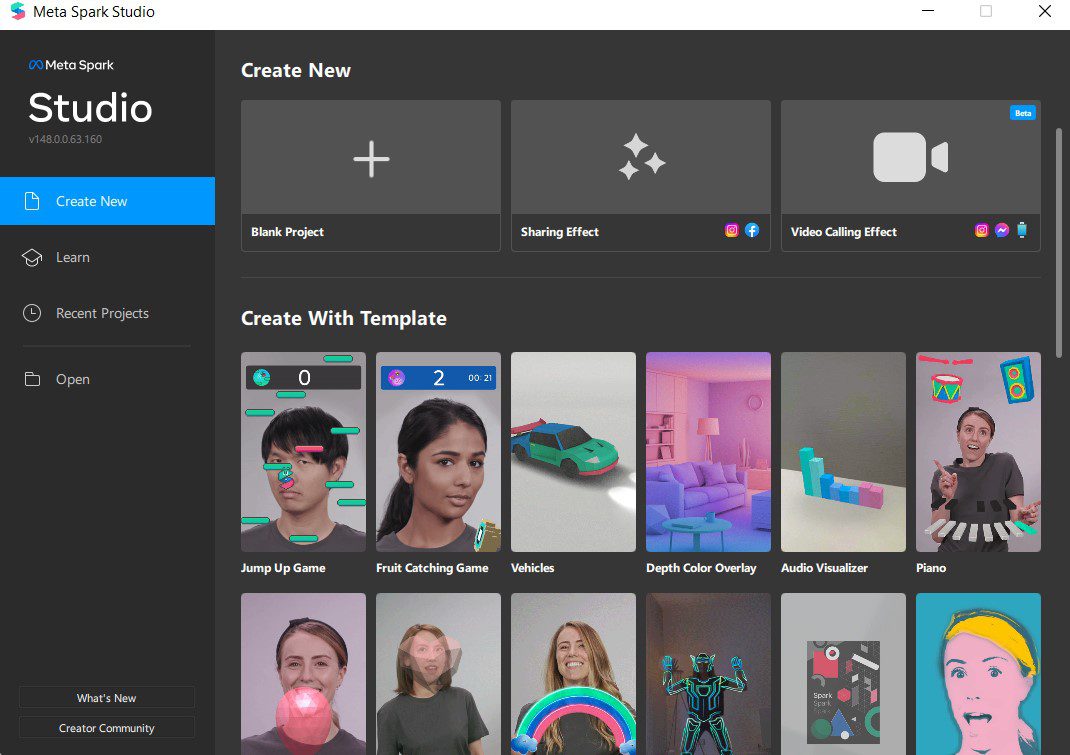The width and height of the screenshot is (1070, 755).
Task: Click the sparkle stars Sharing Effect icon
Action: click(x=641, y=158)
